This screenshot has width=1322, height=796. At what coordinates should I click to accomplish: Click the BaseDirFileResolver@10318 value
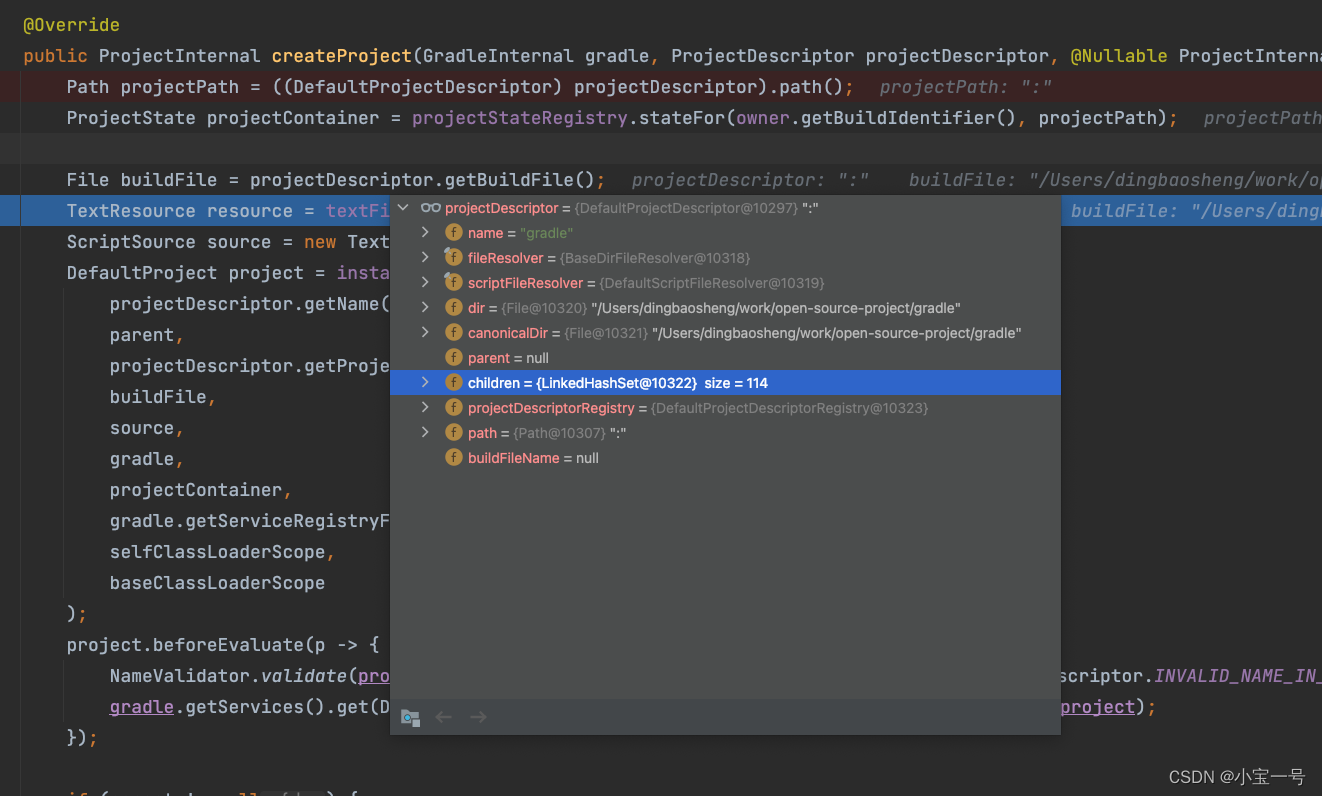[x=655, y=258]
